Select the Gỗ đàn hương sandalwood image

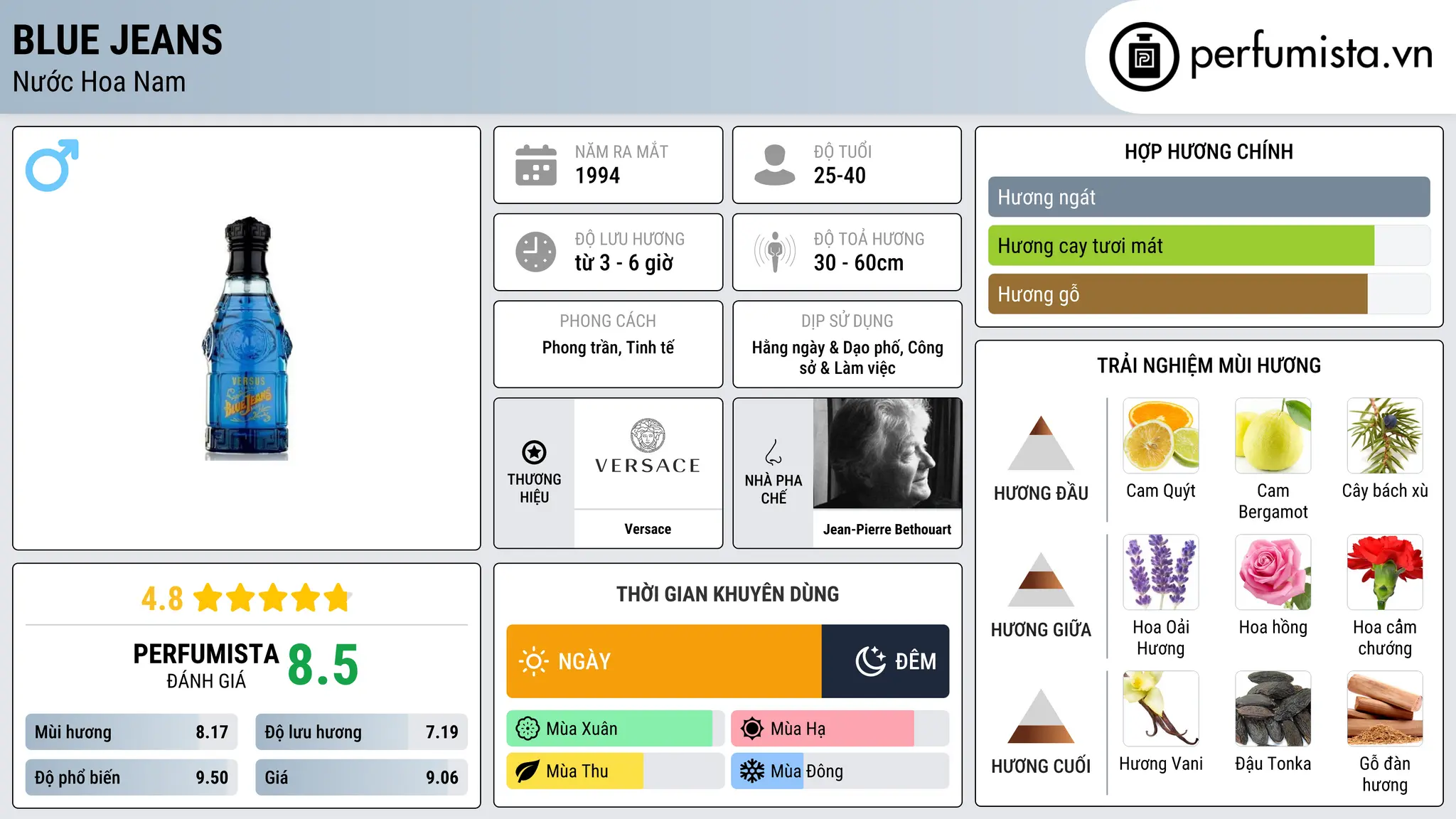(1385, 709)
